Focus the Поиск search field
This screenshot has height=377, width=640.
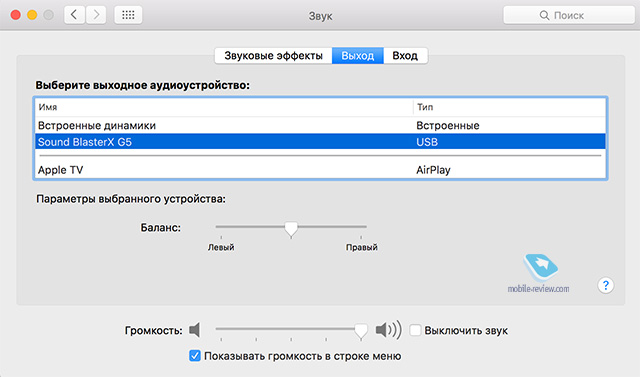tap(569, 16)
